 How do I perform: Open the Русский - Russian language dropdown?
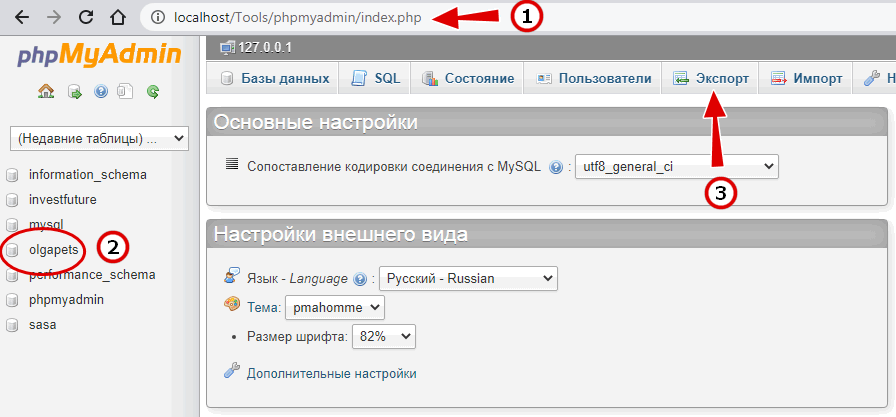[469, 279]
